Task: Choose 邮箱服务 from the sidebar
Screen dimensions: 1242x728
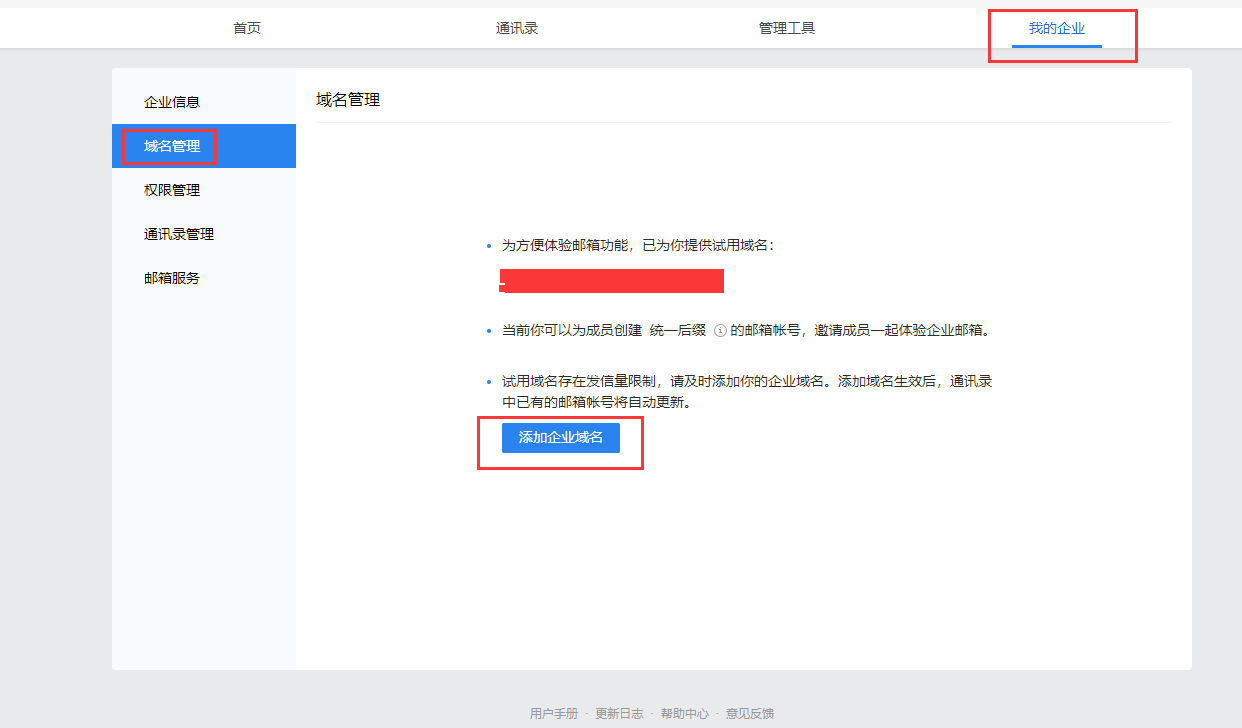Action: point(172,278)
